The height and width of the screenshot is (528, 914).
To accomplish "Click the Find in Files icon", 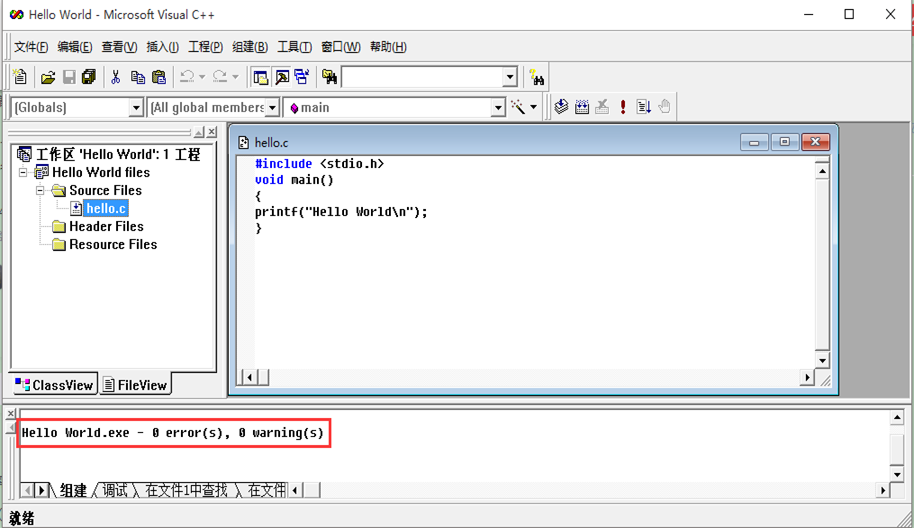I will click(x=329, y=77).
